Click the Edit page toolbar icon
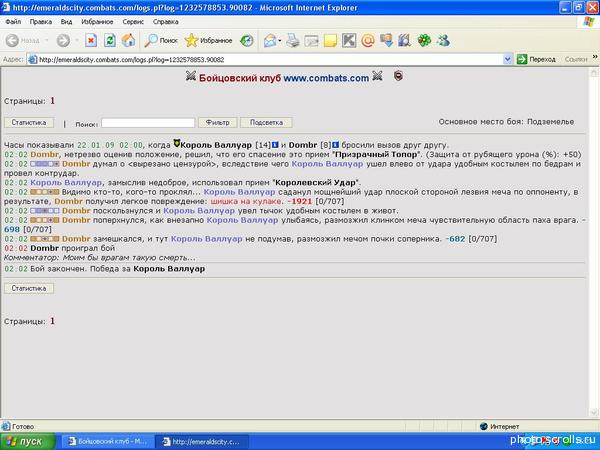This screenshot has height=450, width=600. tap(311, 40)
